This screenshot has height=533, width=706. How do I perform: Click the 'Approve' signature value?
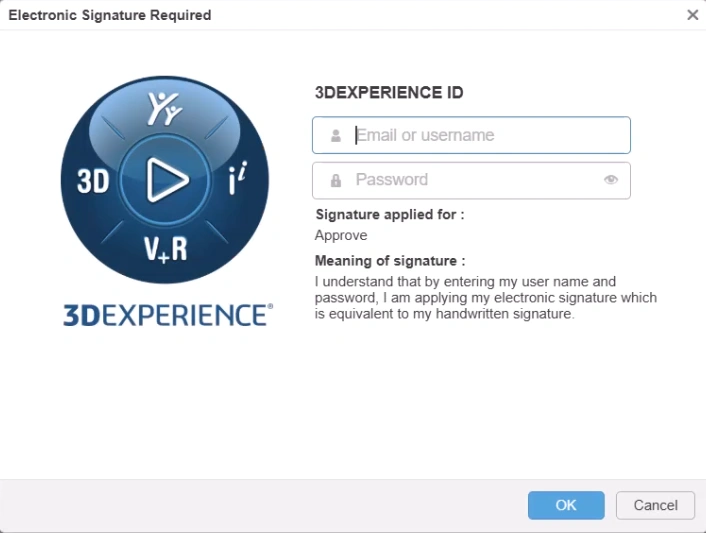click(341, 235)
